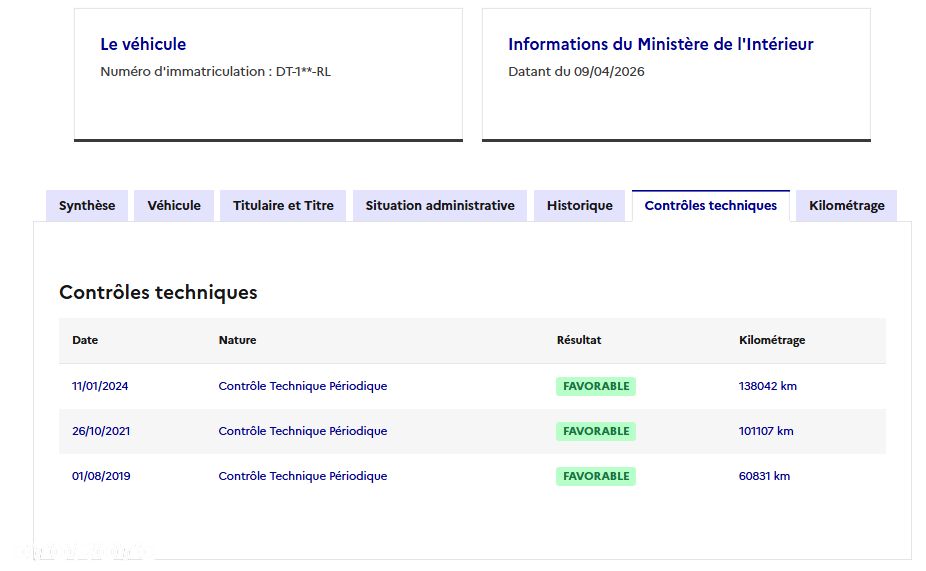This screenshot has width=926, height=571.
Task: Select the 11/01/2024 inspection date
Action: click(x=100, y=386)
